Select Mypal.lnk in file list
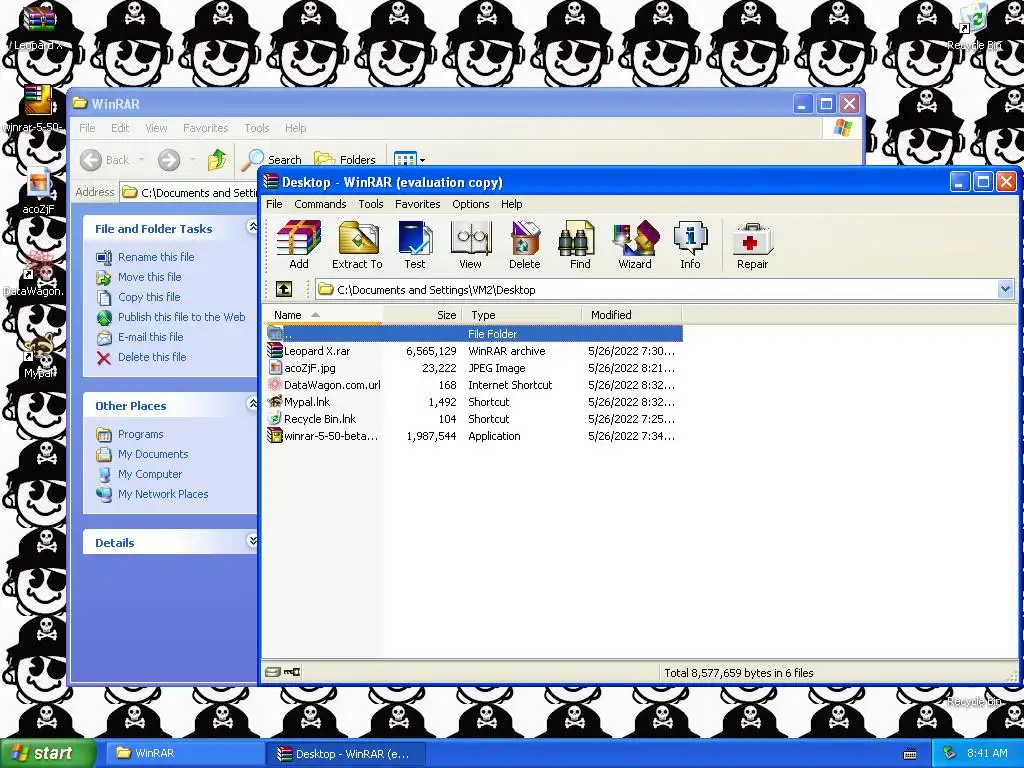This screenshot has width=1024, height=768. pyautogui.click(x=473, y=402)
